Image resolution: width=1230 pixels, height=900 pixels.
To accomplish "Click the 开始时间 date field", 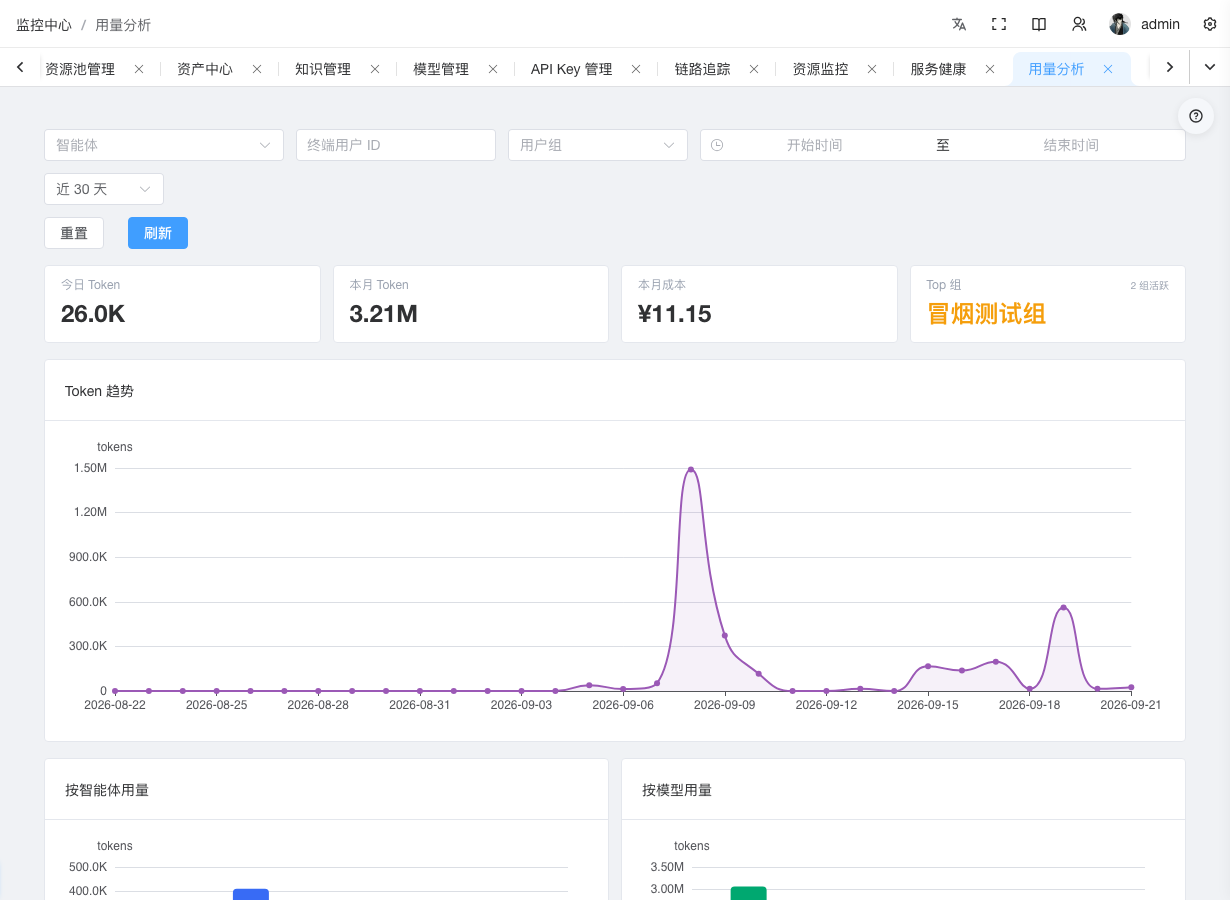I will [x=814, y=145].
